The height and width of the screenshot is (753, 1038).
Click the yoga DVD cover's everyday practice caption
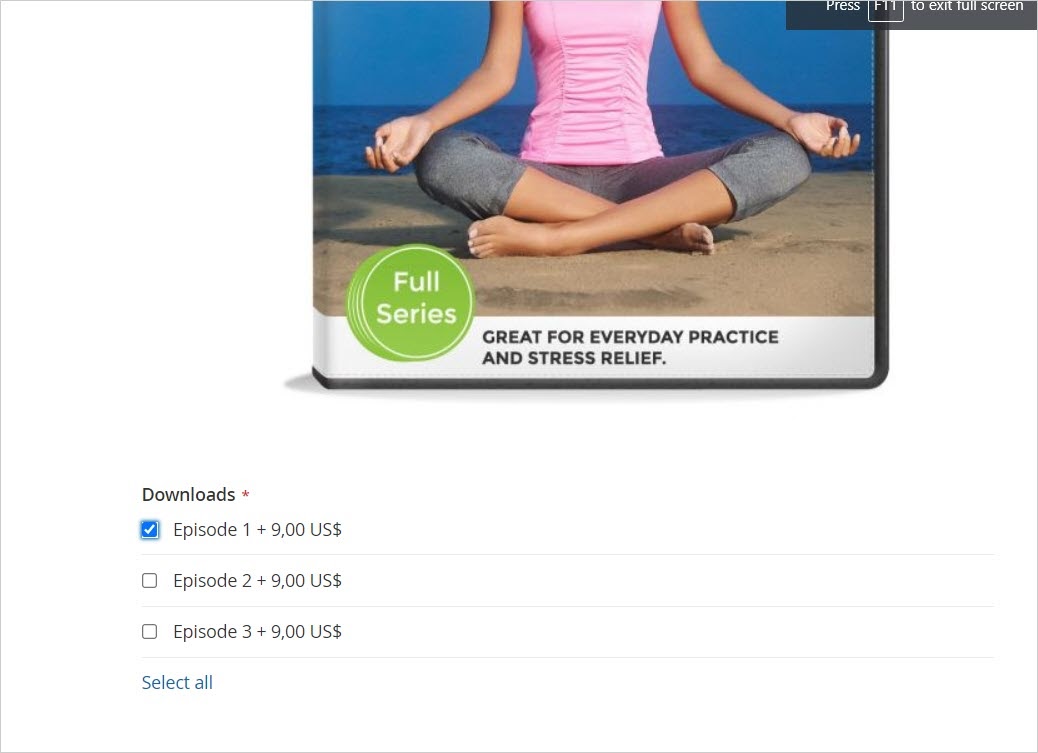tap(630, 348)
